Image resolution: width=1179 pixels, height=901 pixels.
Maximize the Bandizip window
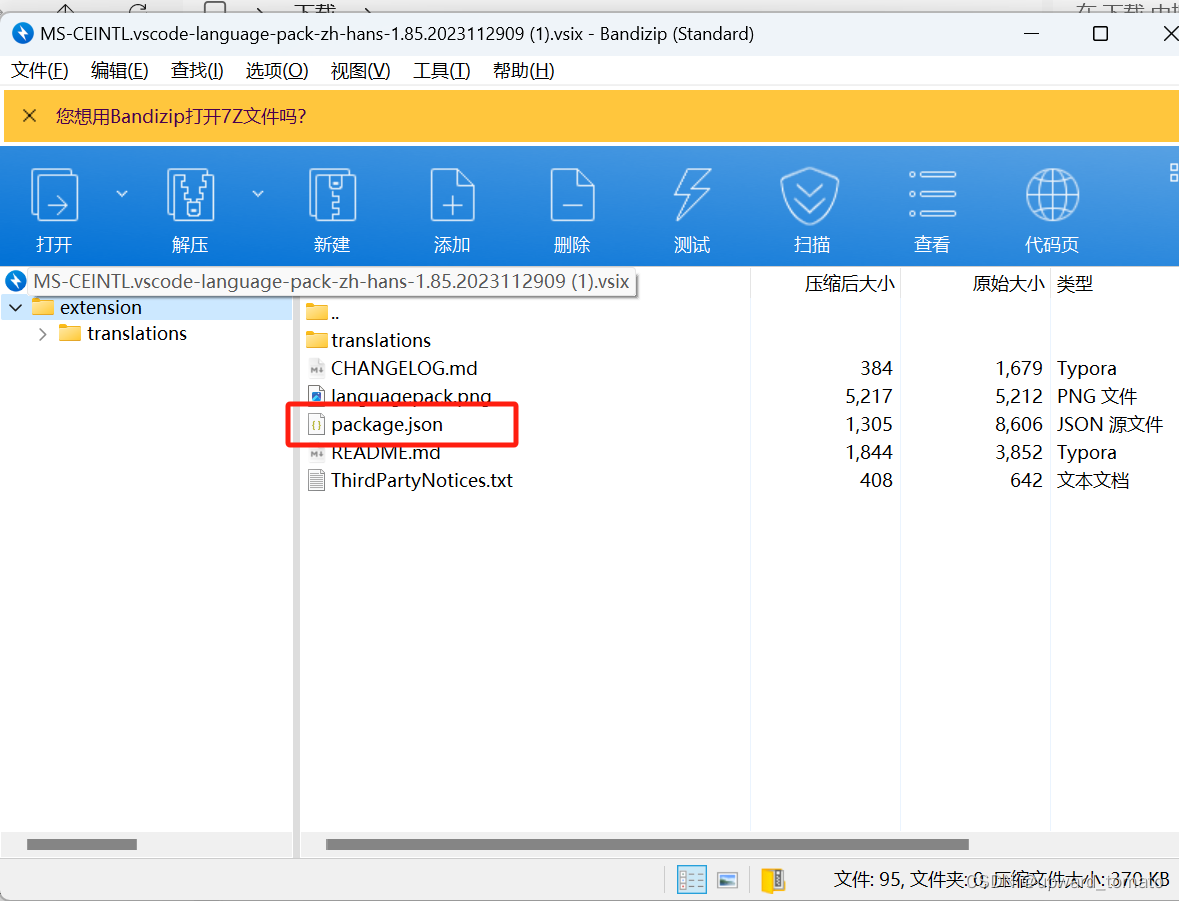[1100, 34]
